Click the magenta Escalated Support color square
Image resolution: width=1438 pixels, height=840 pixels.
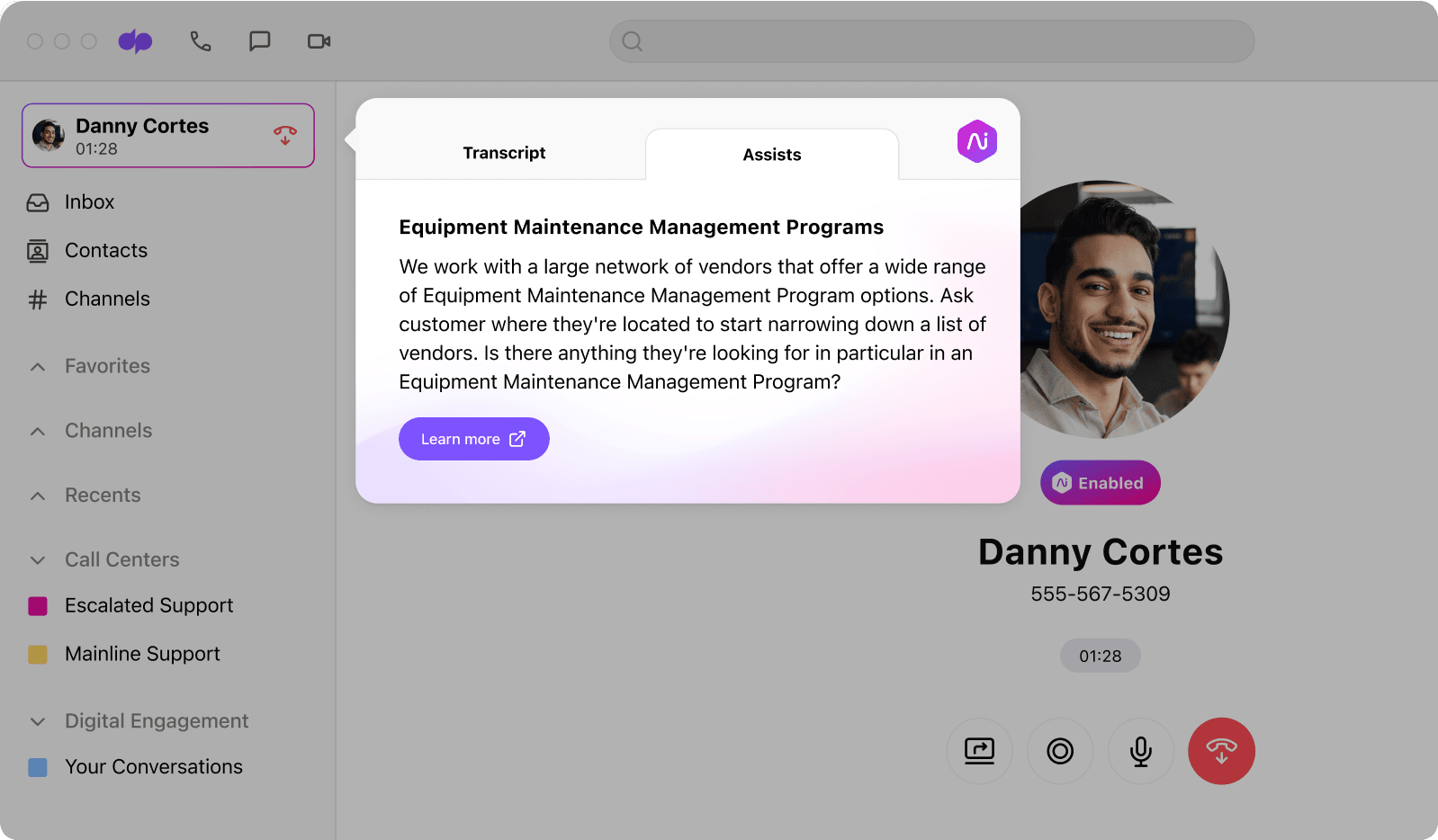pyautogui.click(x=38, y=606)
